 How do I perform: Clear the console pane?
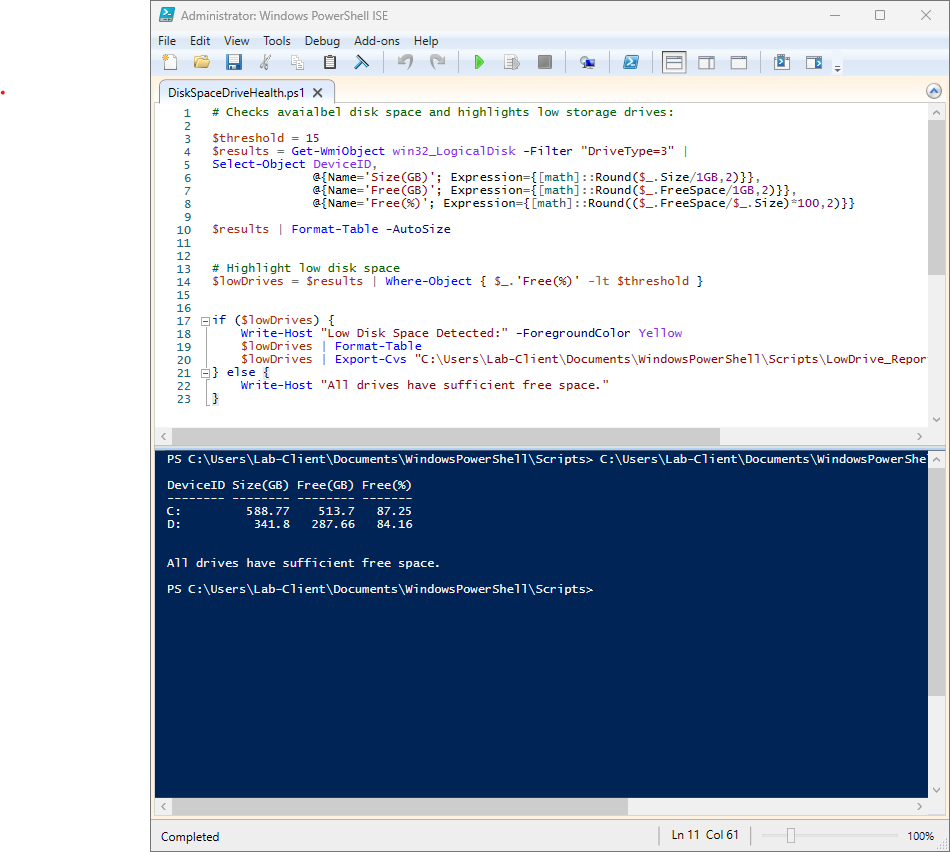pos(362,61)
